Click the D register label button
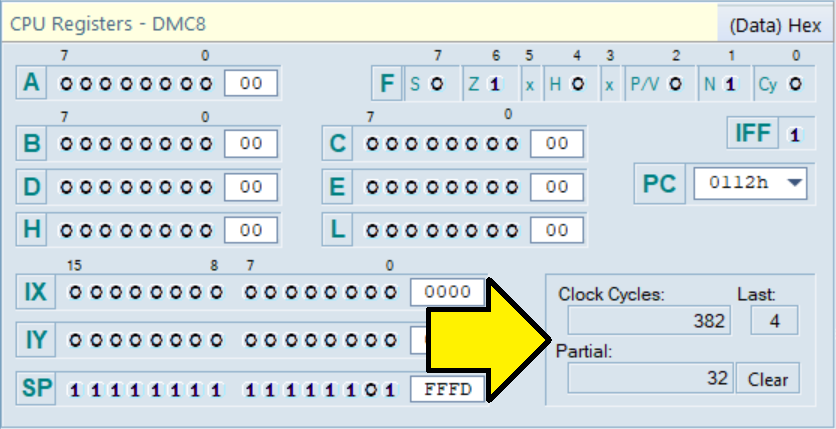The height and width of the screenshot is (429, 836). tap(31, 187)
